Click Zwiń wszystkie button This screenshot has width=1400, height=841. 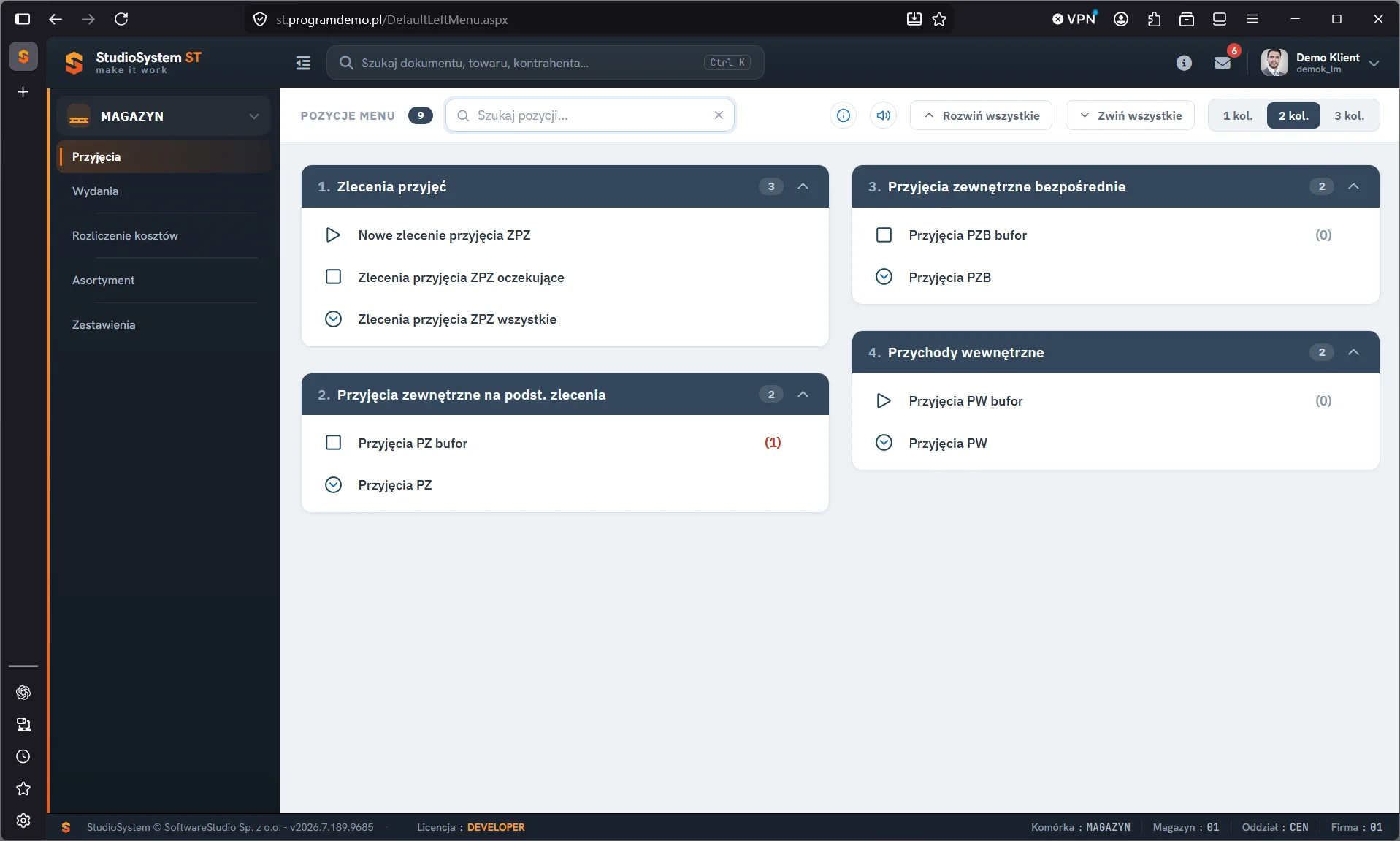point(1130,115)
